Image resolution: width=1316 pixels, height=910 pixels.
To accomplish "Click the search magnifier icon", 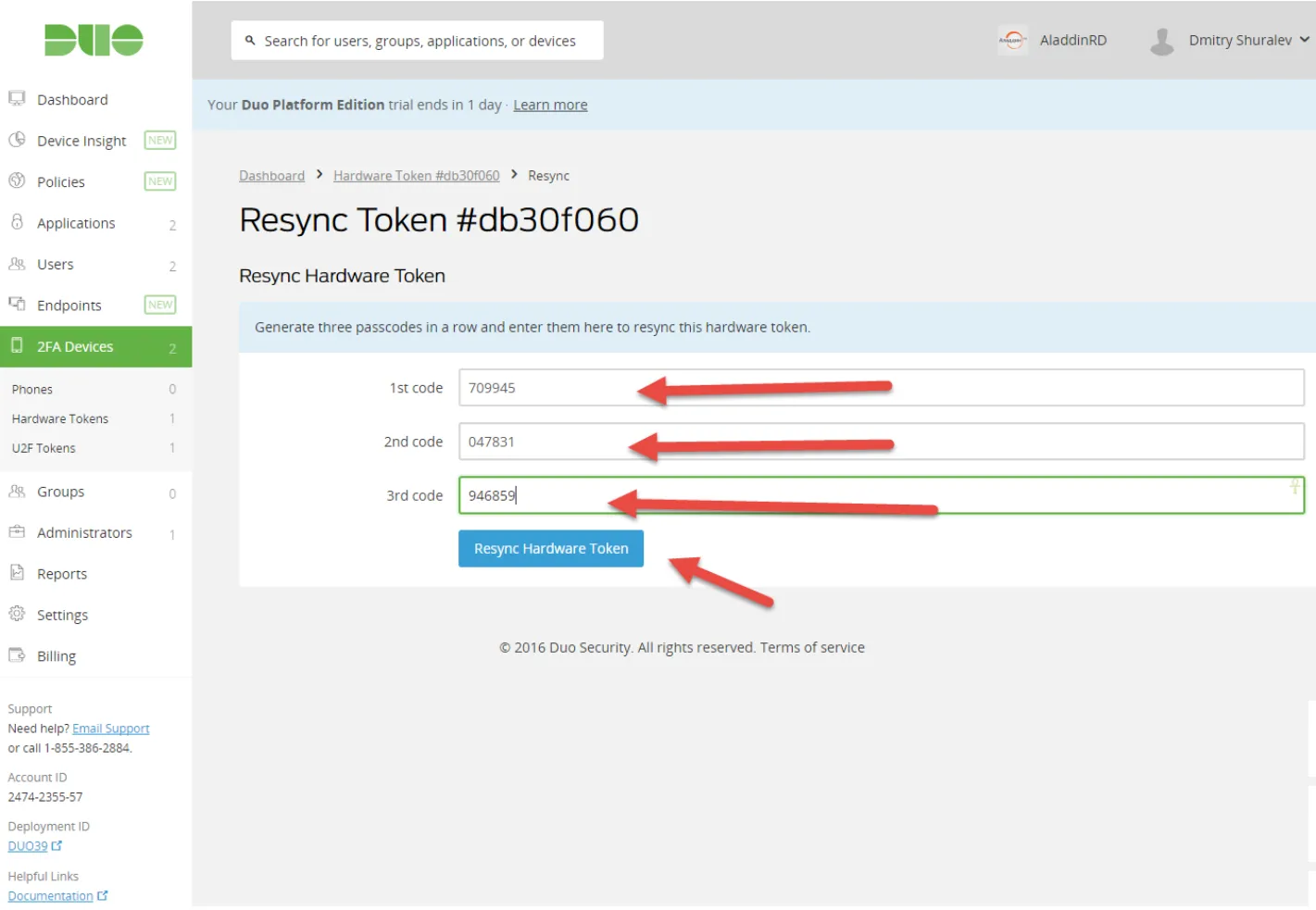I will 250,41.
